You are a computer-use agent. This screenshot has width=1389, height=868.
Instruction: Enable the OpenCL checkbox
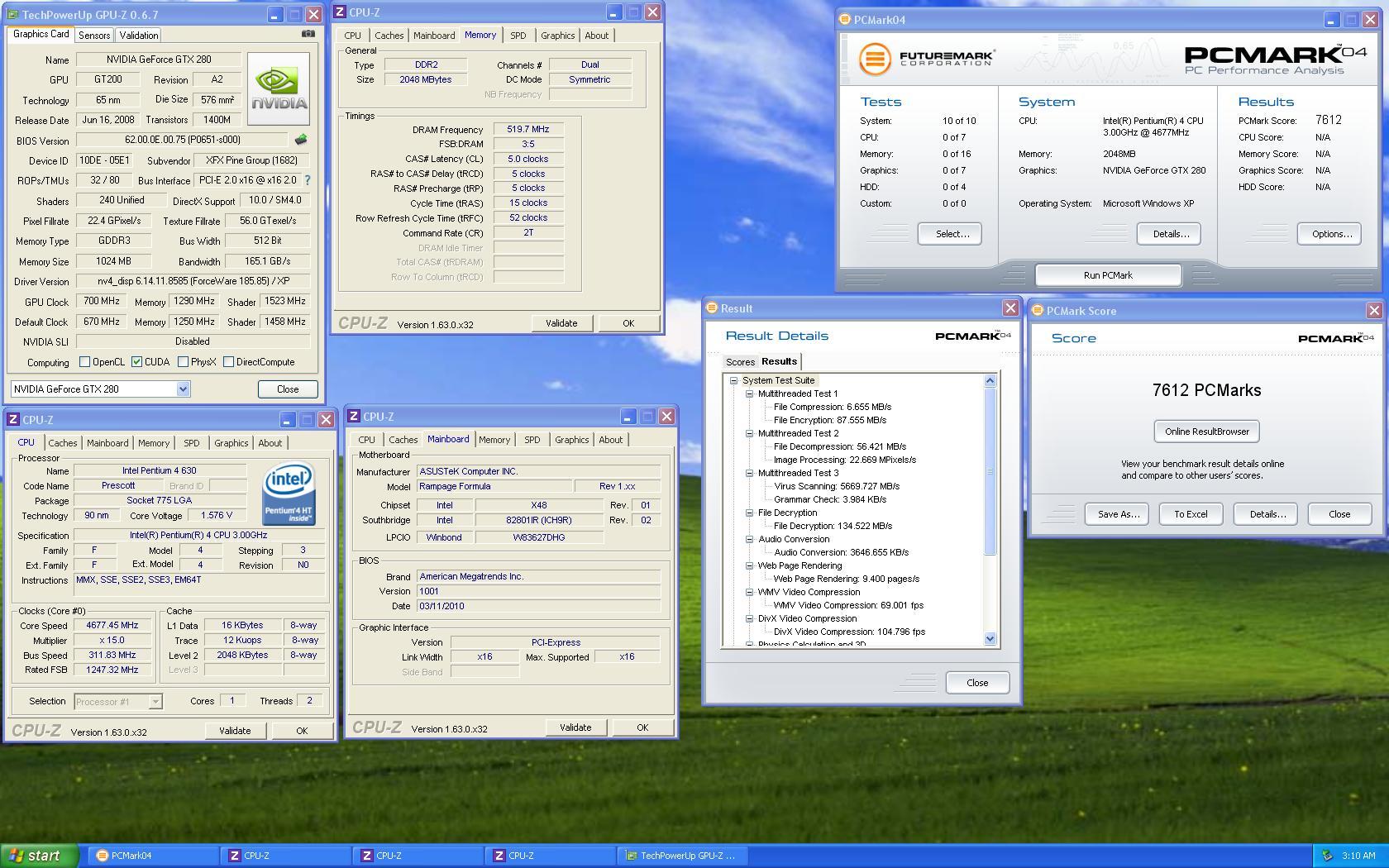point(84,362)
